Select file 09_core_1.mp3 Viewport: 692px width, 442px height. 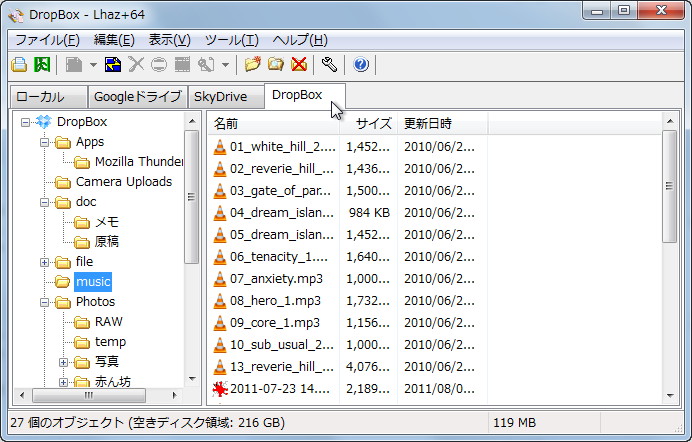pos(275,323)
